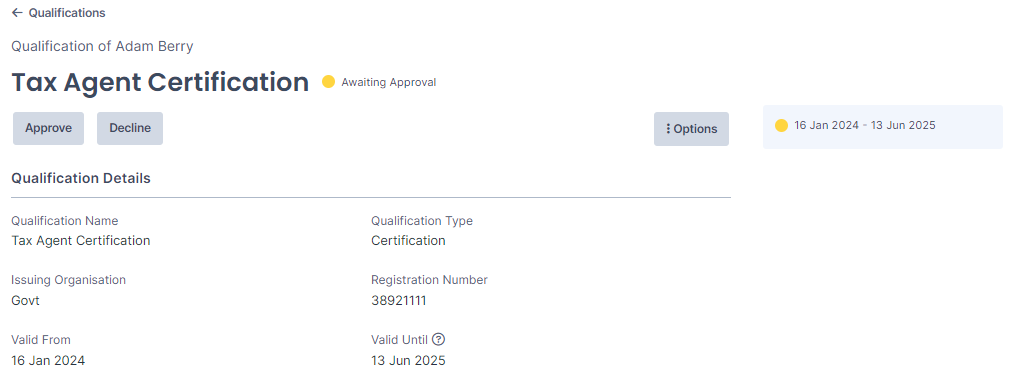The height and width of the screenshot is (379, 1012).
Task: Click registration number 38921111
Action: (x=398, y=301)
